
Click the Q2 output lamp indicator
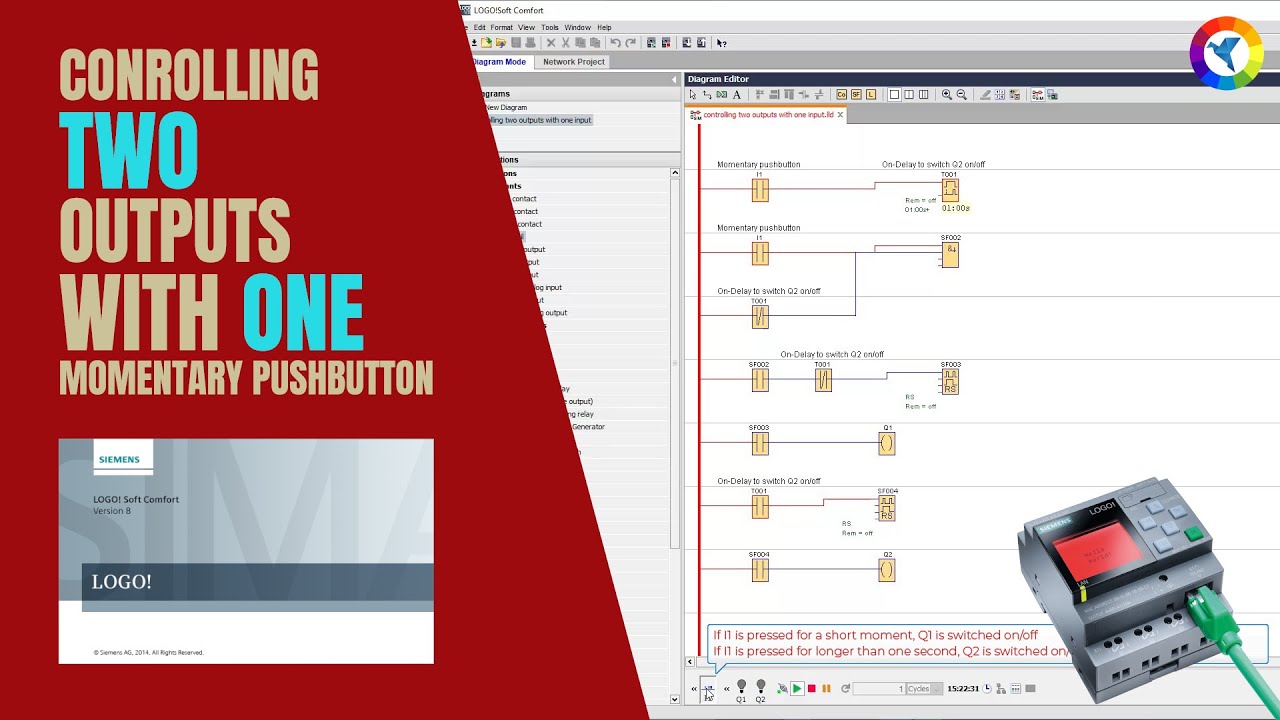(x=760, y=691)
